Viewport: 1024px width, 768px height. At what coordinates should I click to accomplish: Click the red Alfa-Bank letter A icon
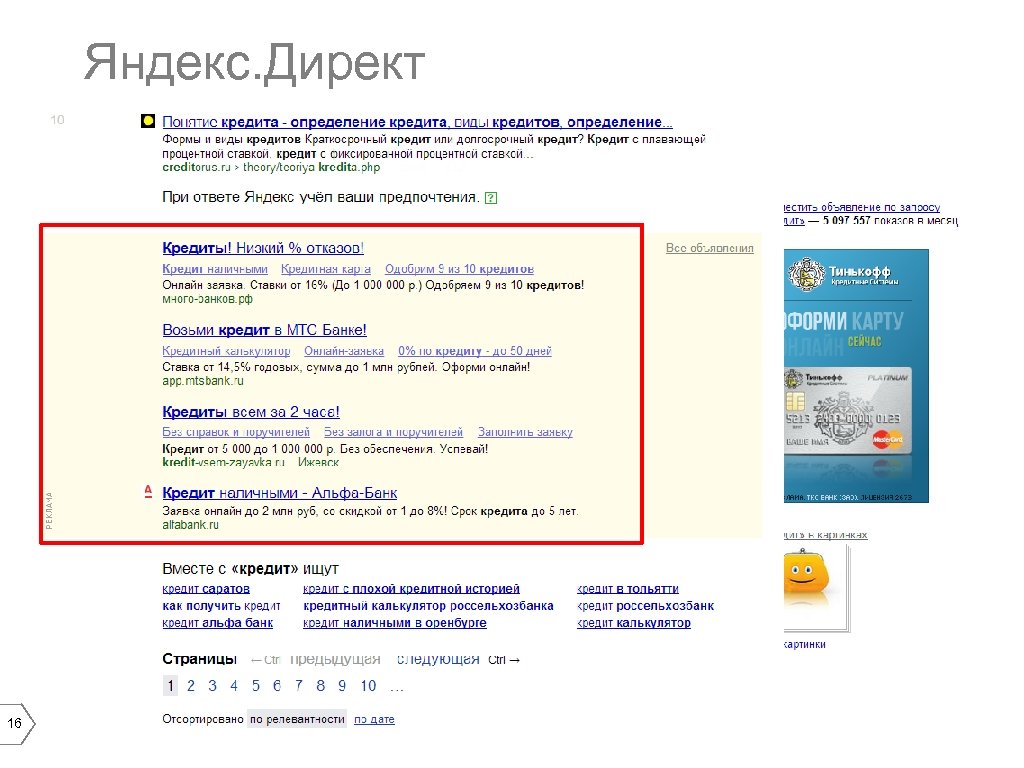(x=148, y=492)
